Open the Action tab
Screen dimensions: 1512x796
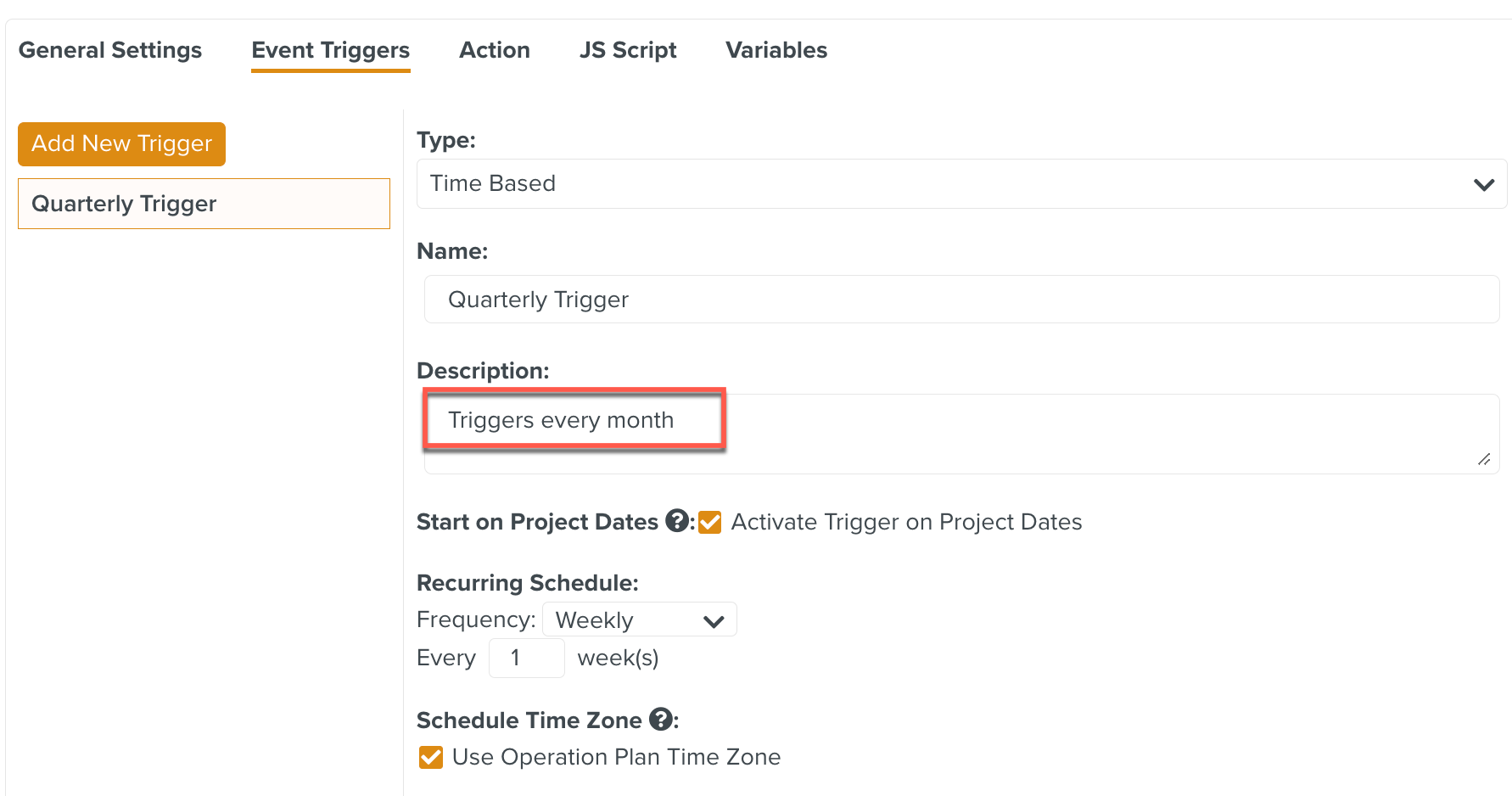(495, 50)
